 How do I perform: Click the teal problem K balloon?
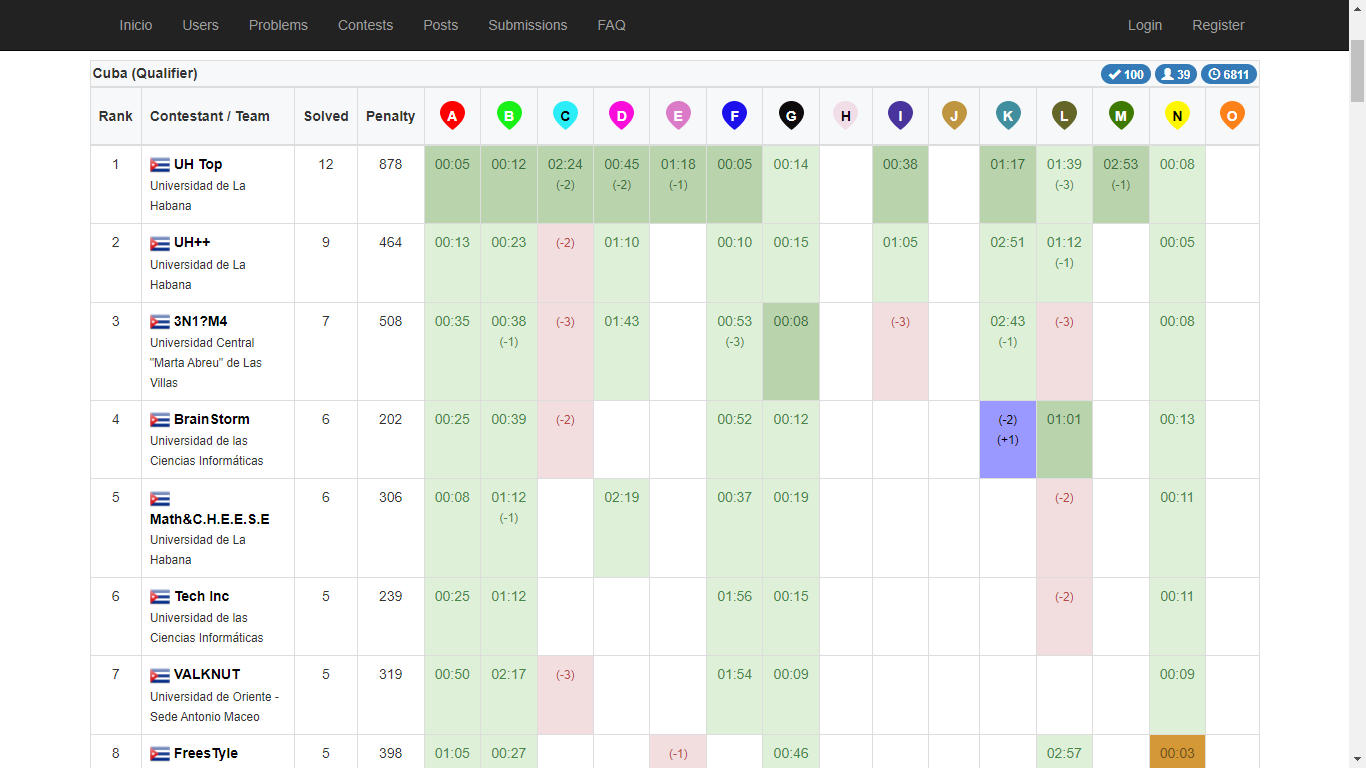pos(1008,116)
